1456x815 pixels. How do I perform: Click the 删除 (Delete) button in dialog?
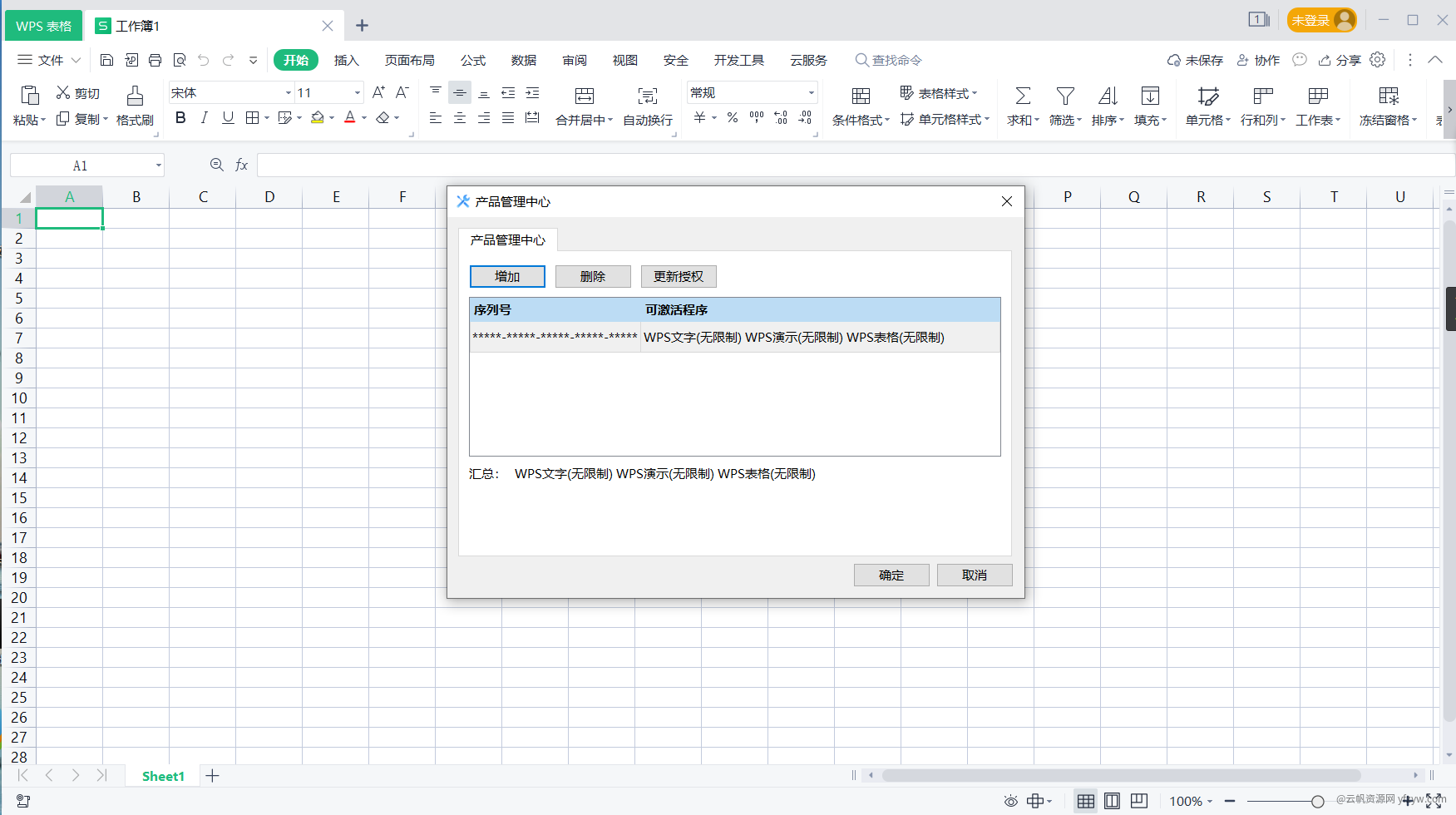coord(593,276)
